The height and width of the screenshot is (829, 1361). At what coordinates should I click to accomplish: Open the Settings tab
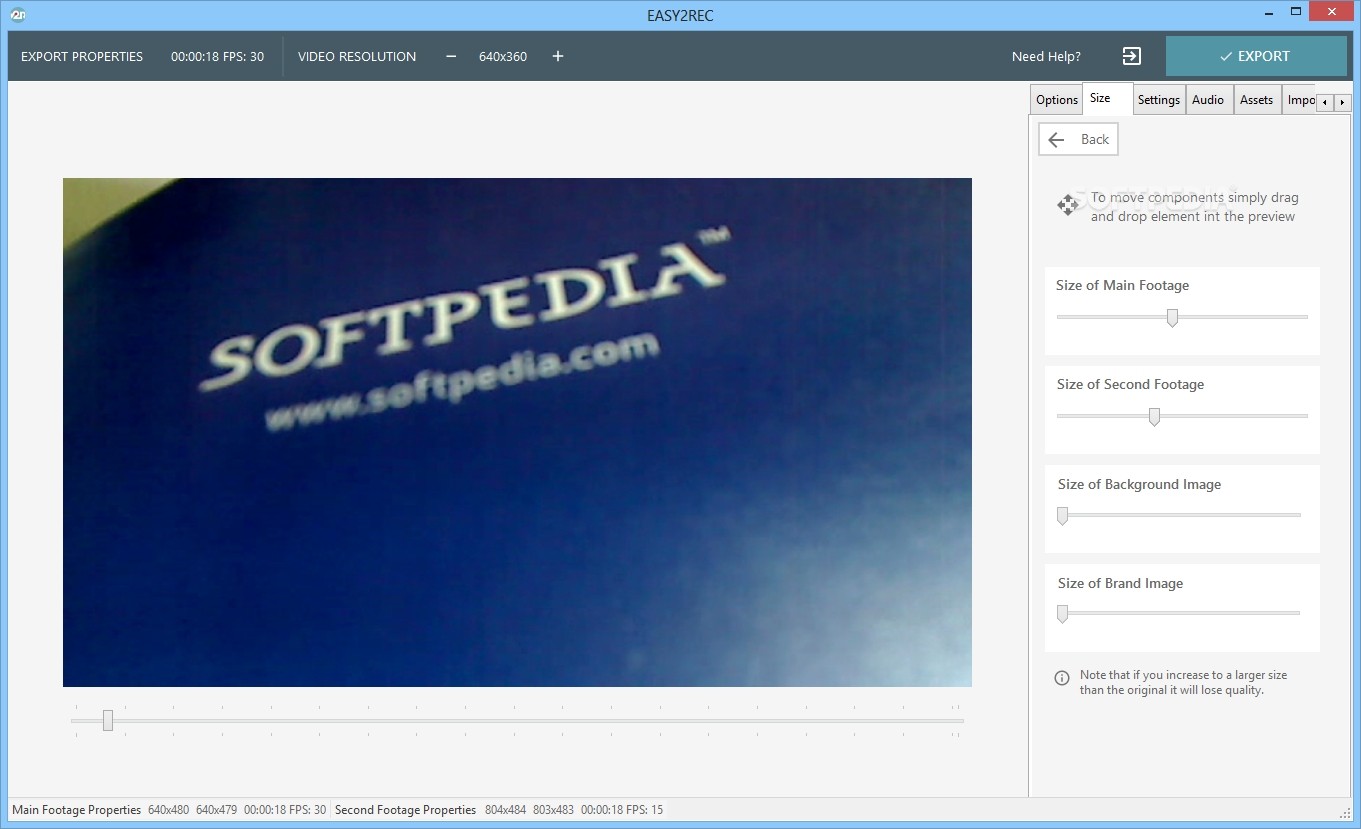(1159, 99)
